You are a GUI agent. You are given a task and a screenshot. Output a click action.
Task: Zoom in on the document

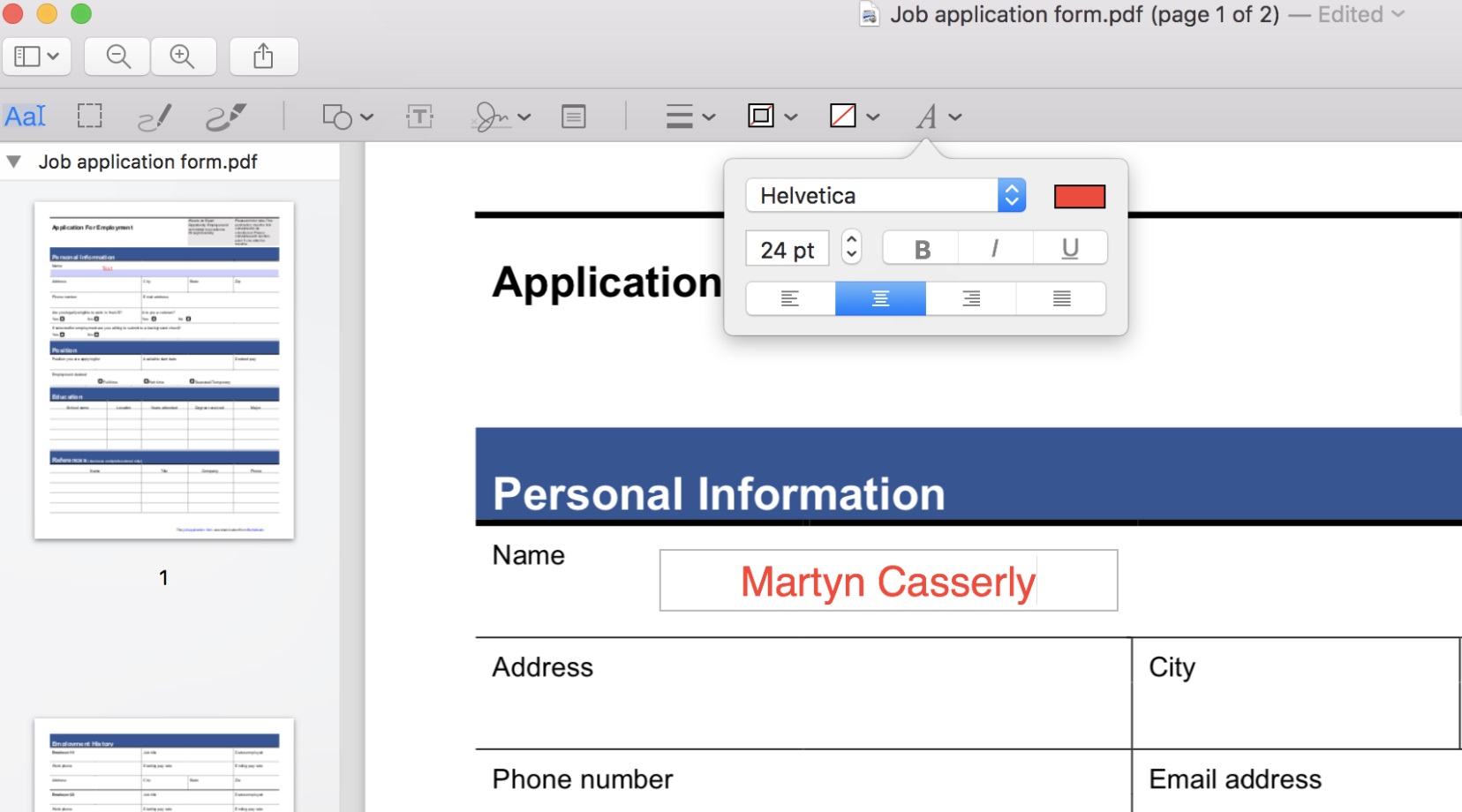coord(183,56)
